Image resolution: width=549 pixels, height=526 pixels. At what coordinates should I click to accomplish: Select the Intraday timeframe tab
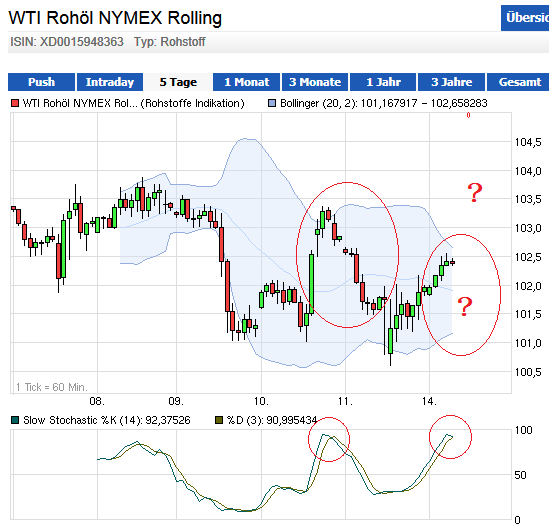[110, 82]
